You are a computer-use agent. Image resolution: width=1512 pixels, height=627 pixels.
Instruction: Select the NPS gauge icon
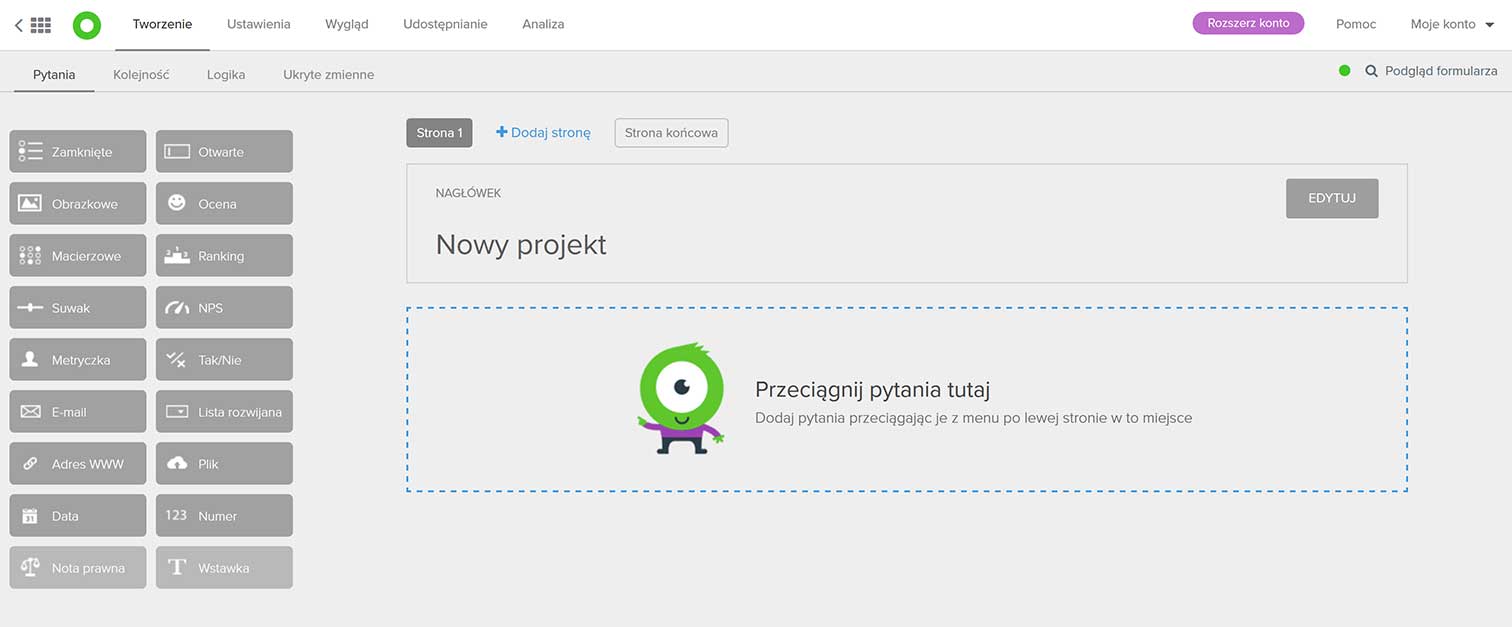[177, 308]
